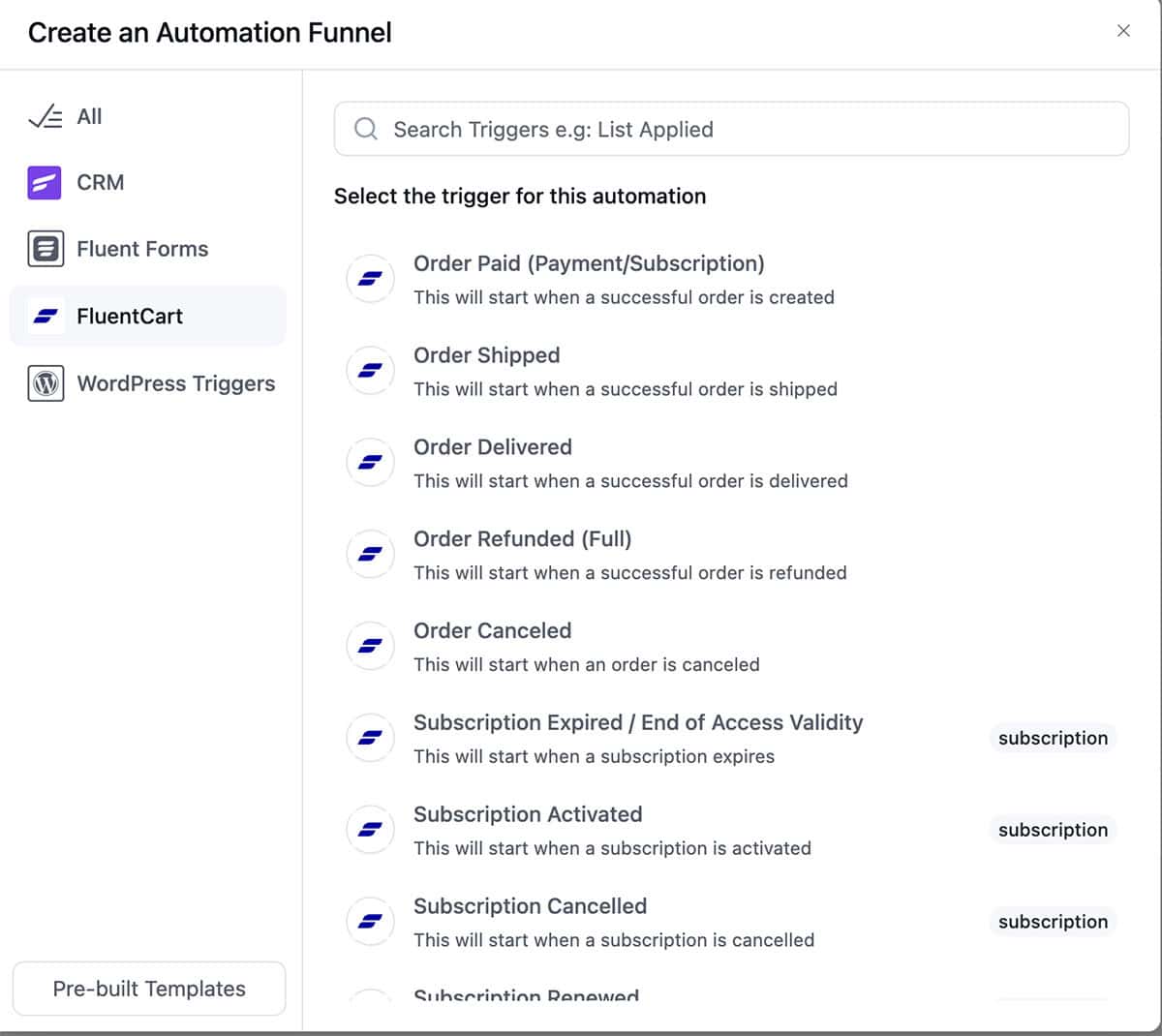Click 'This will start when a successful order is shipped'
This screenshot has height=1036, width=1162.
(x=626, y=389)
